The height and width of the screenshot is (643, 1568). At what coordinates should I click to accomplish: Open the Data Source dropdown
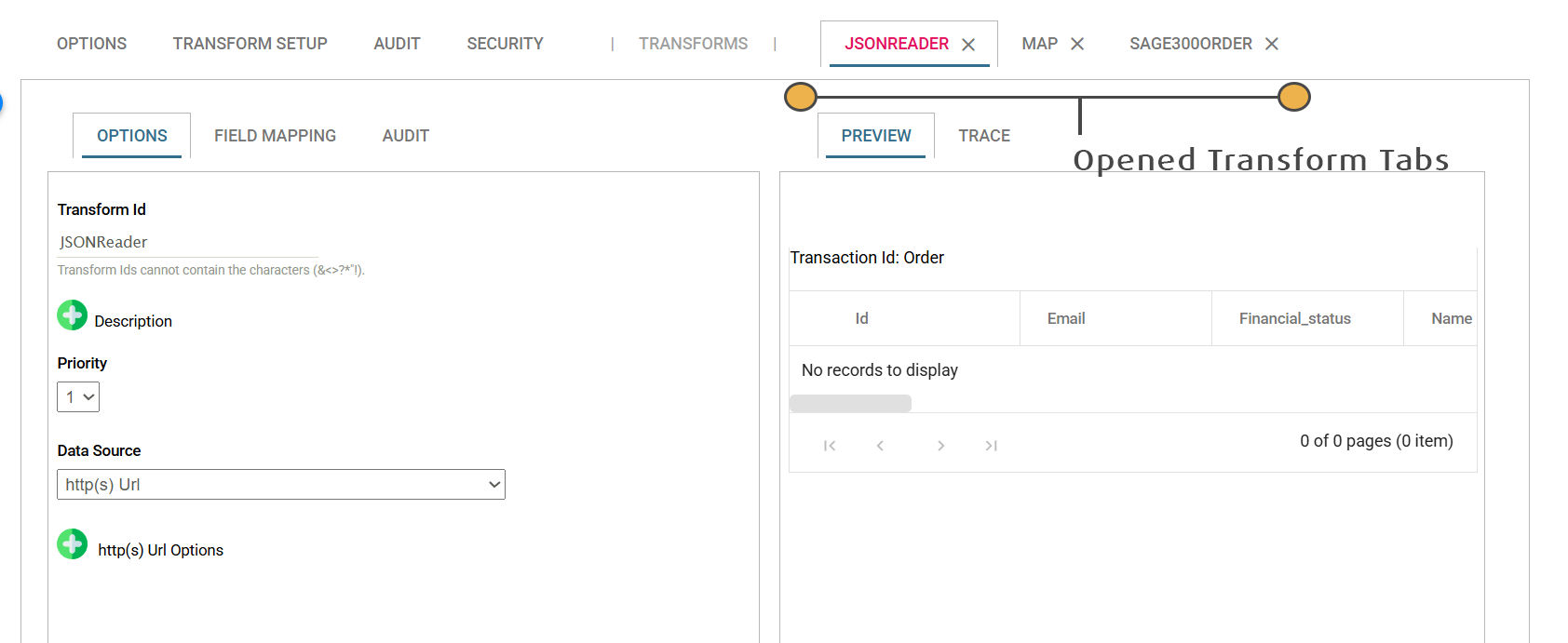click(x=280, y=485)
